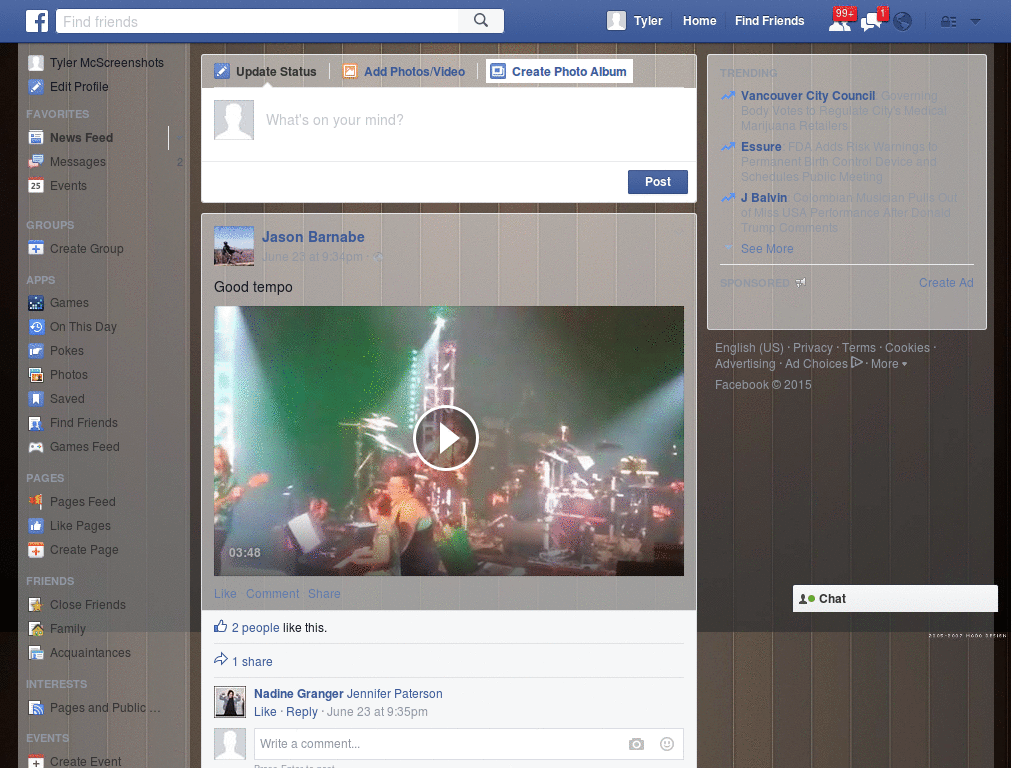Image resolution: width=1024 pixels, height=768 pixels.
Task: Click the Find Friends sidebar icon
Action: [x=36, y=423]
